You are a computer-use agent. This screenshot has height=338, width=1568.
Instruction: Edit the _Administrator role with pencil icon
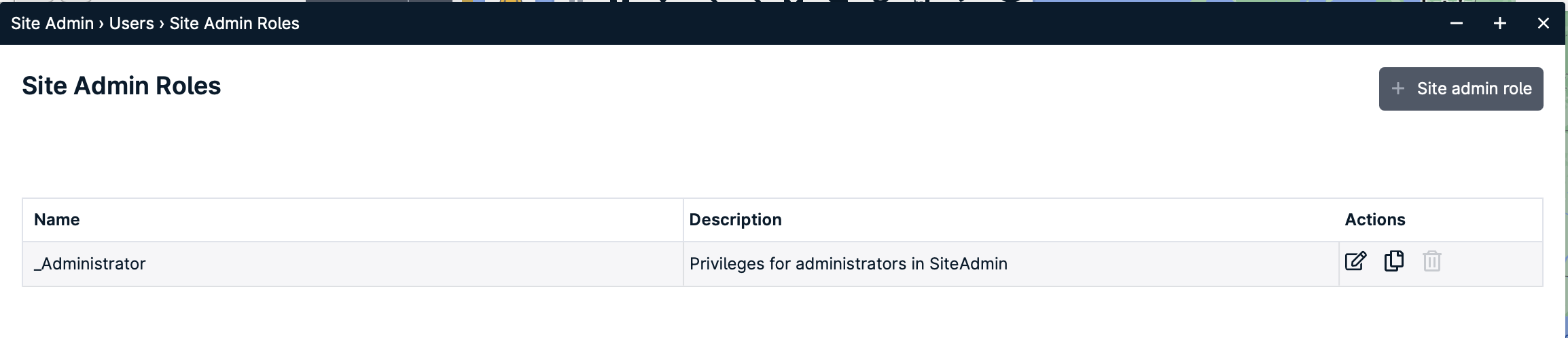pyautogui.click(x=1355, y=261)
